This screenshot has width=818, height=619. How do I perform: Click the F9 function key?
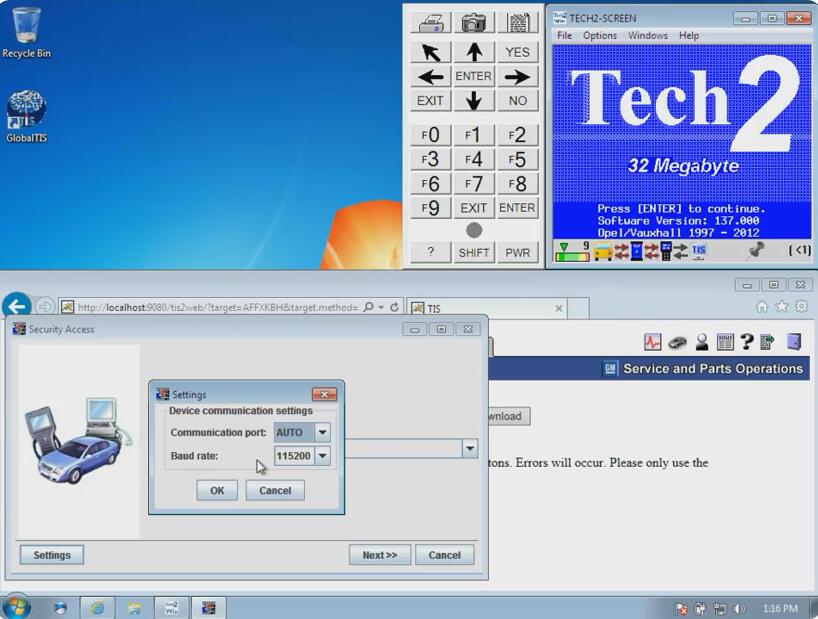coord(430,208)
